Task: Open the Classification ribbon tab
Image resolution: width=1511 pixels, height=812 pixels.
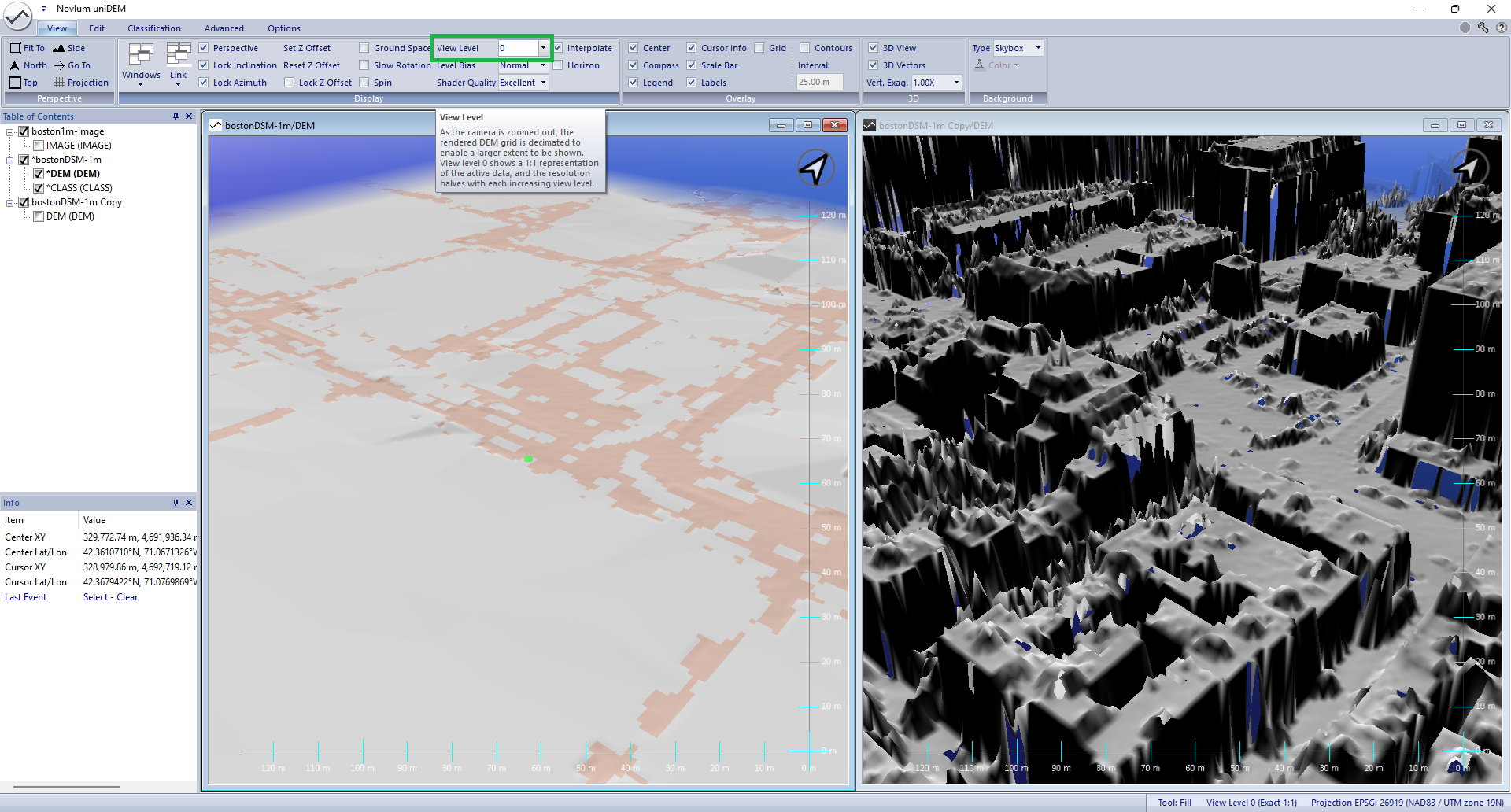Action: [x=154, y=28]
